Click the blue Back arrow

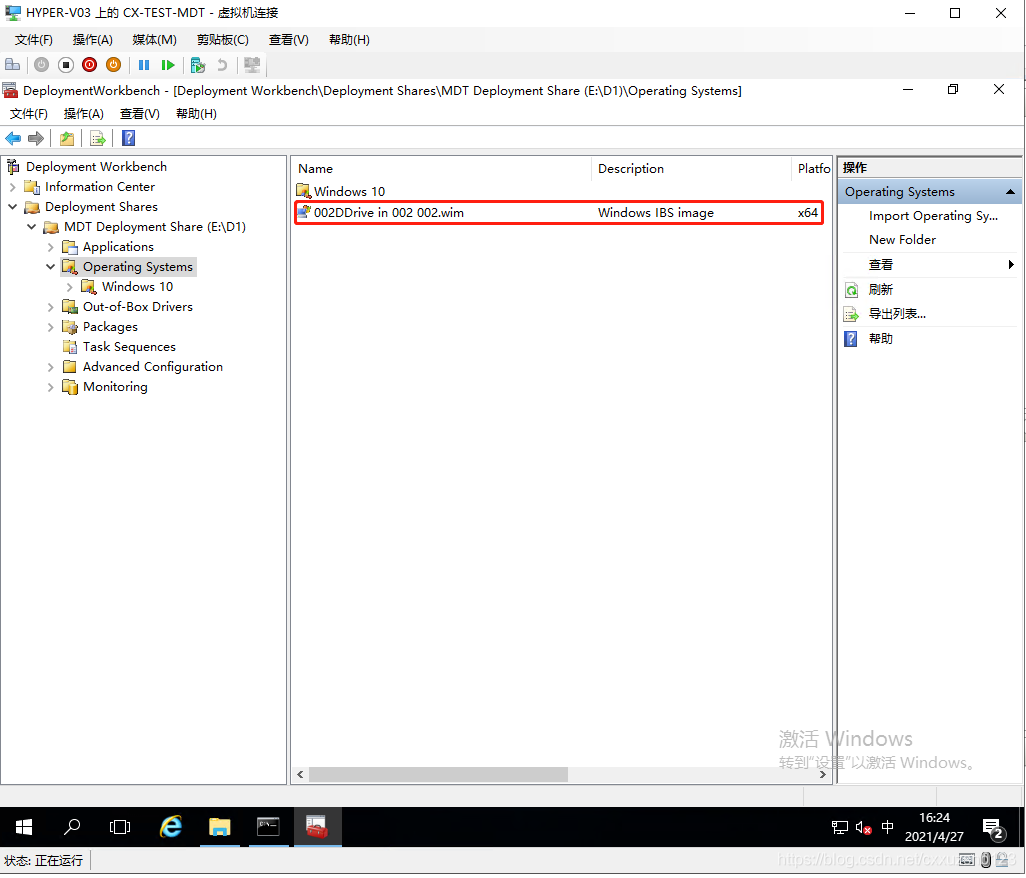pyautogui.click(x=13, y=138)
